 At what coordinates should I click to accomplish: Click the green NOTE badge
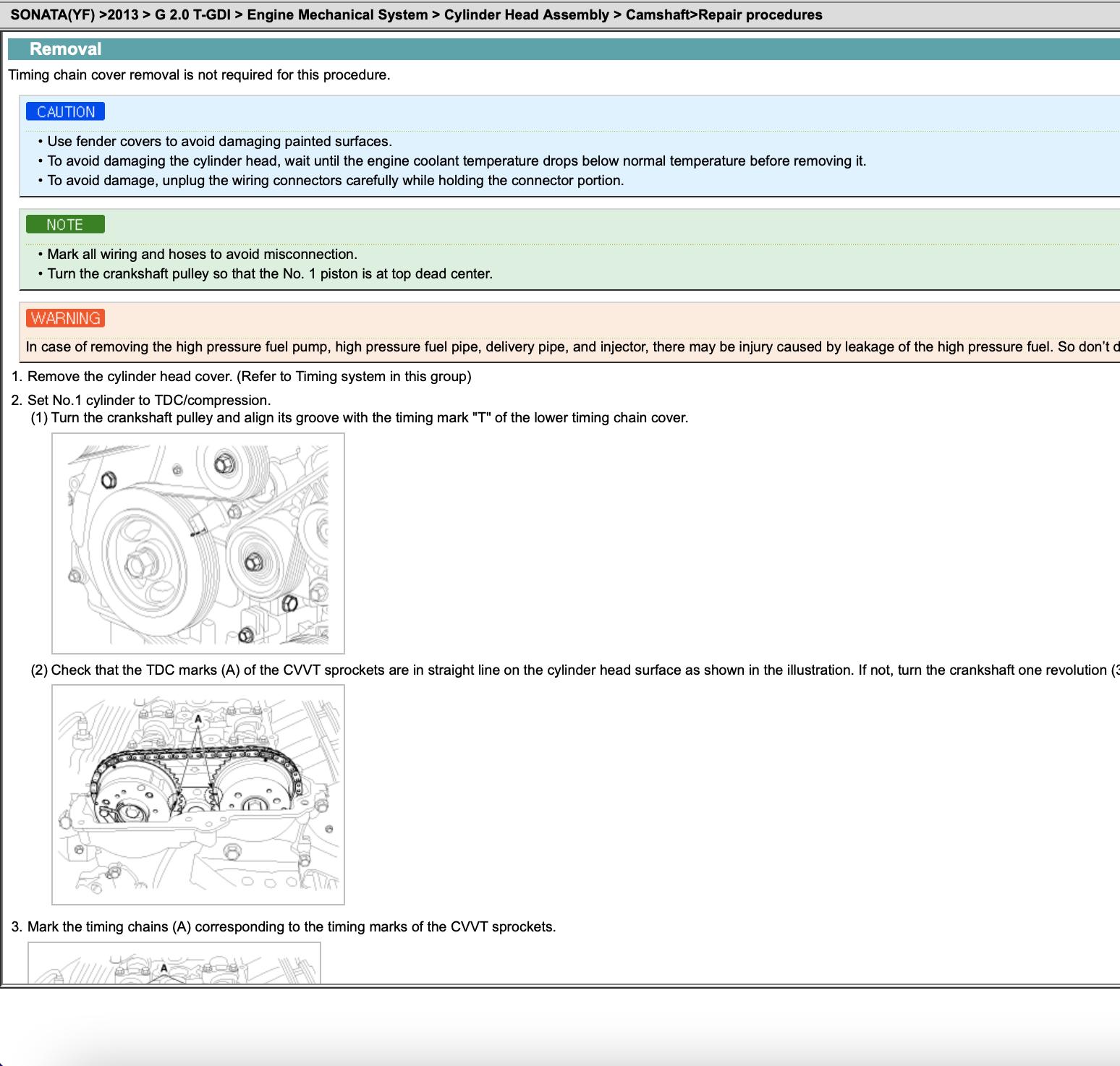tap(65, 224)
